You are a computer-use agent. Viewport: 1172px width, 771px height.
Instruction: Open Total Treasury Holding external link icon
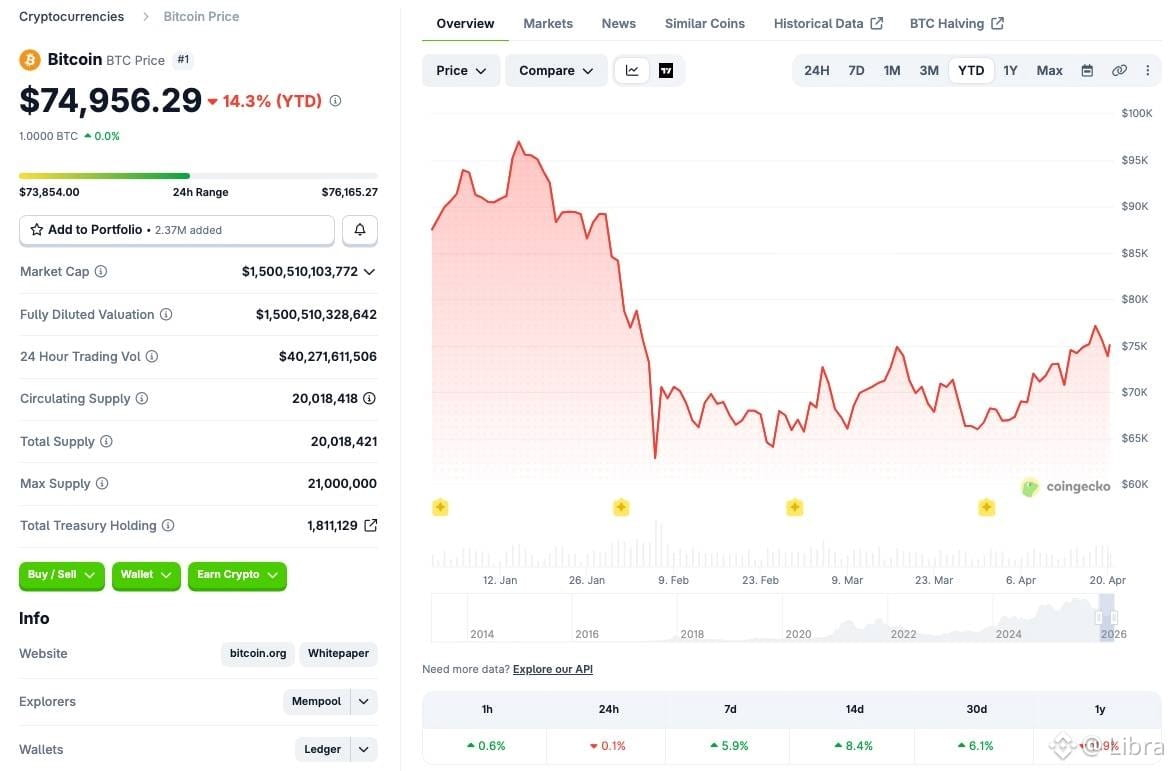371,526
